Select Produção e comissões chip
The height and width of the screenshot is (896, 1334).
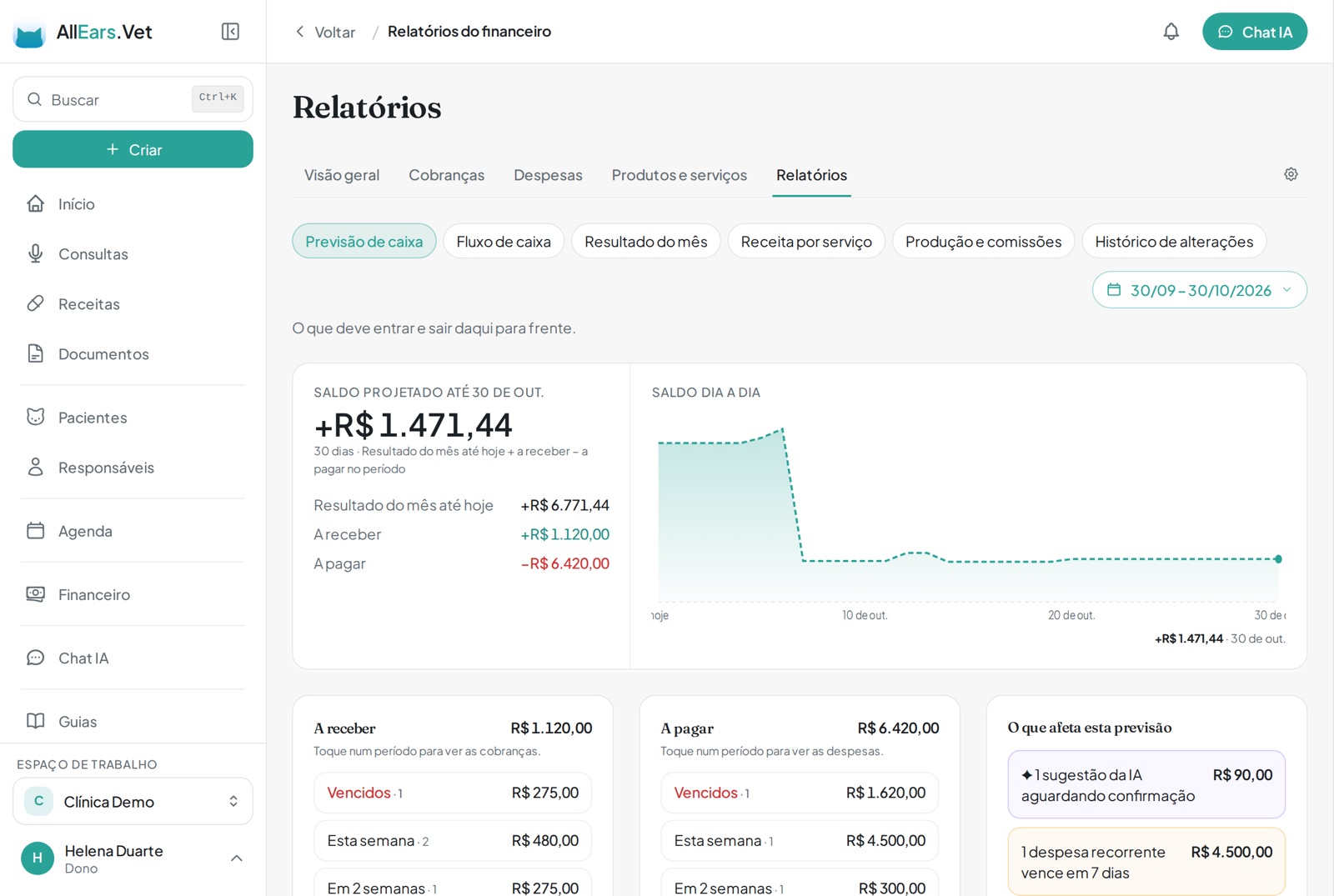pyautogui.click(x=984, y=241)
